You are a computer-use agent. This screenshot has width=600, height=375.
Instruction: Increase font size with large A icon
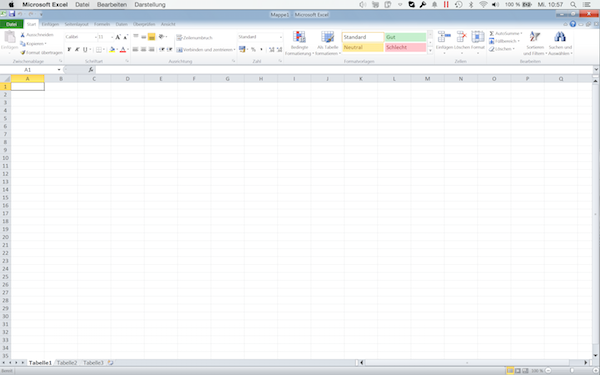click(x=118, y=37)
